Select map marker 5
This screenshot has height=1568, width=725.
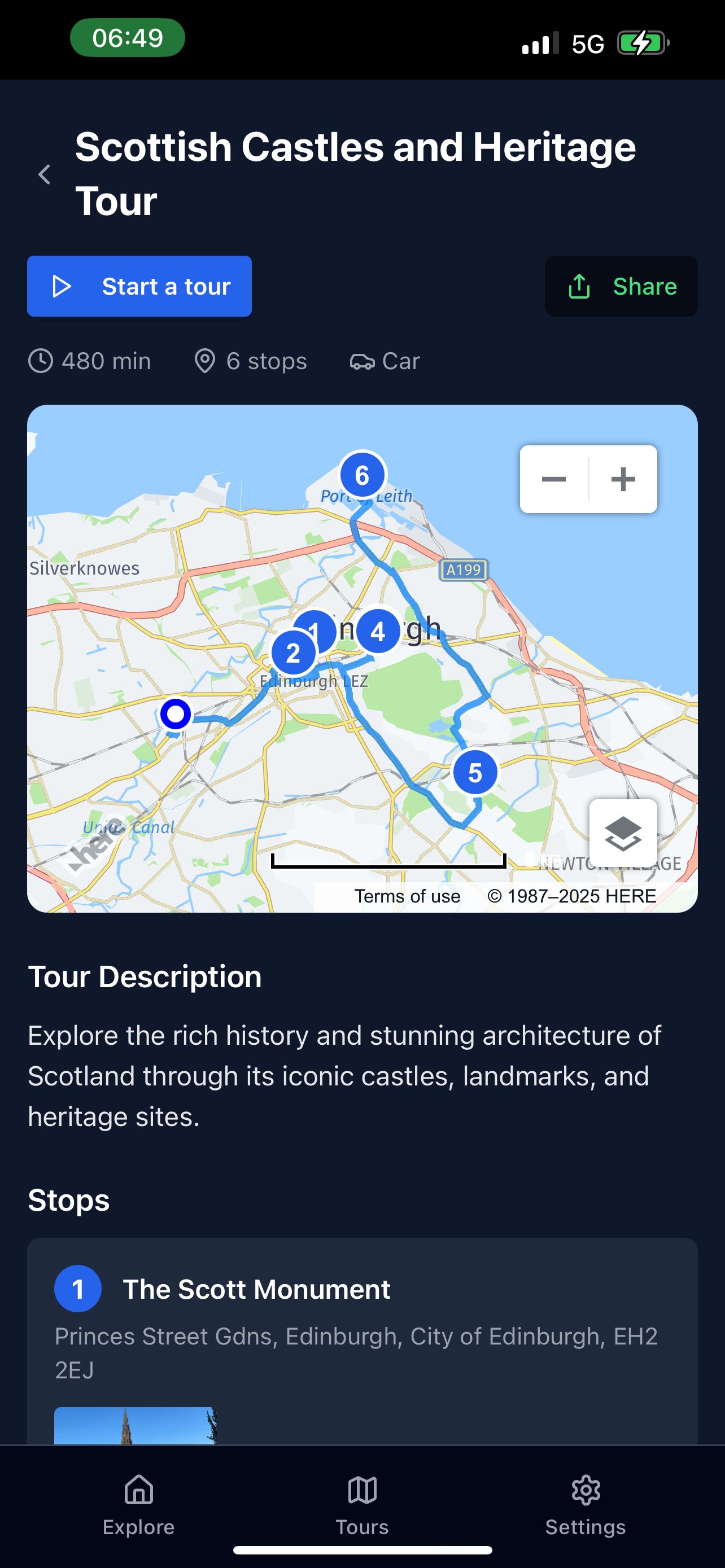[x=475, y=773]
